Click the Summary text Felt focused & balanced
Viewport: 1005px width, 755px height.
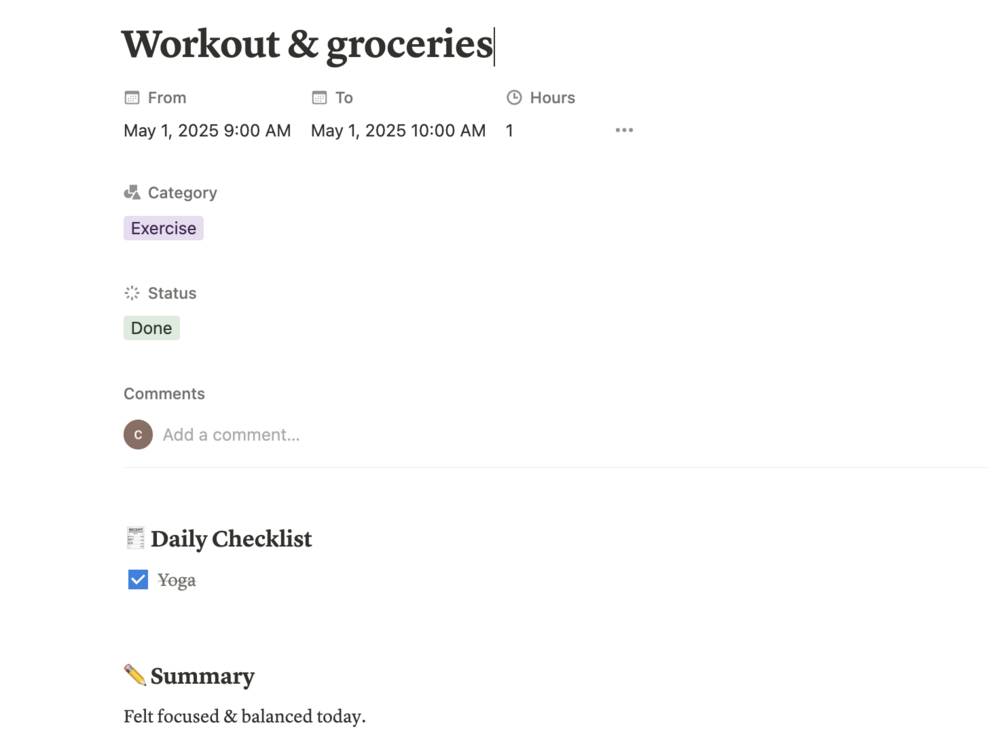tap(245, 717)
